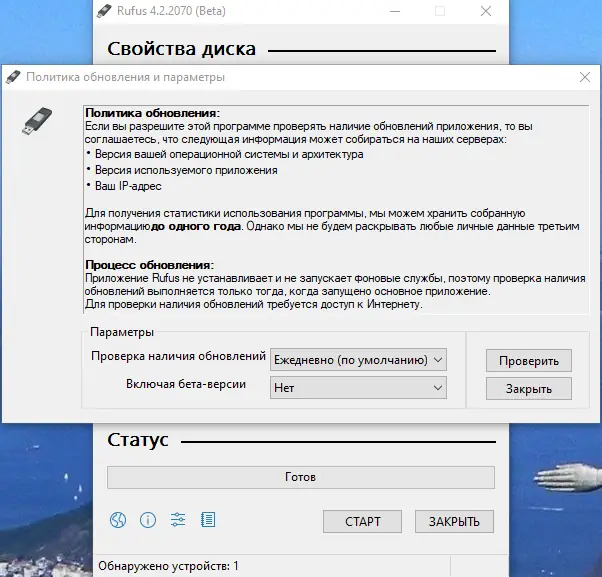Click the Свойства диска heading

pos(182,49)
